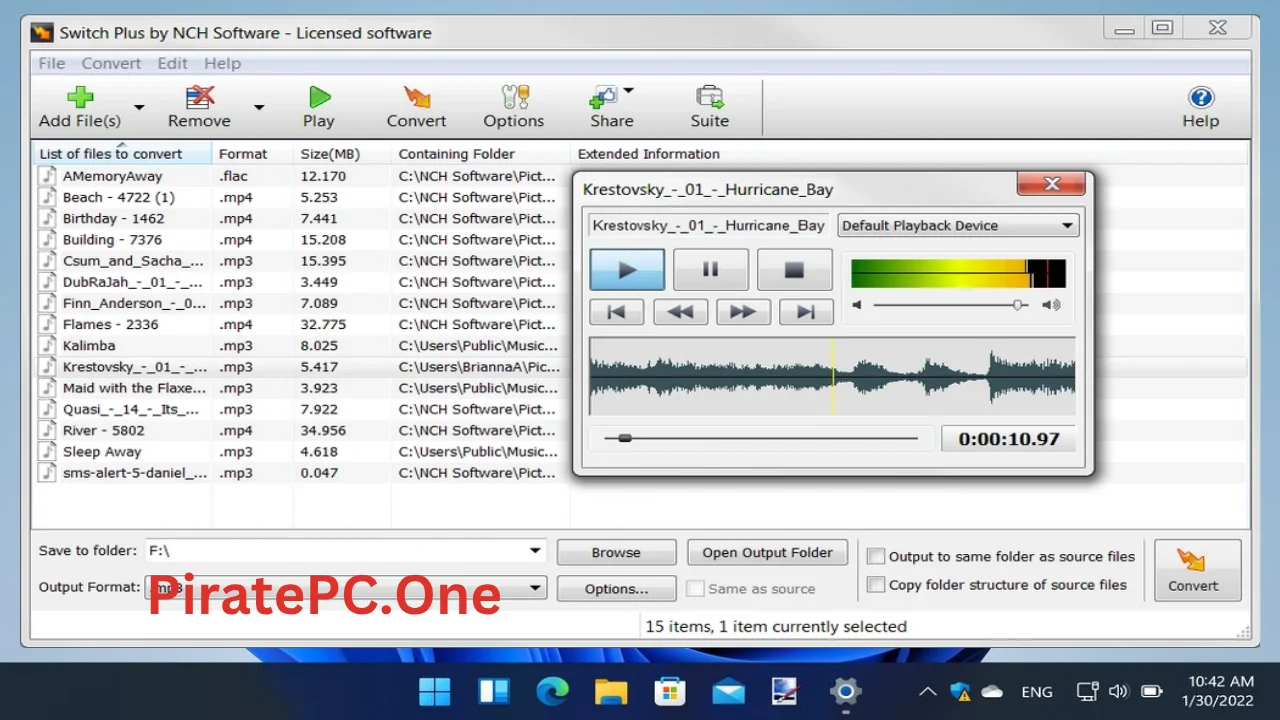The width and height of the screenshot is (1280, 720).
Task: Select the 'Flames - 2336' file row
Action: click(640, 324)
